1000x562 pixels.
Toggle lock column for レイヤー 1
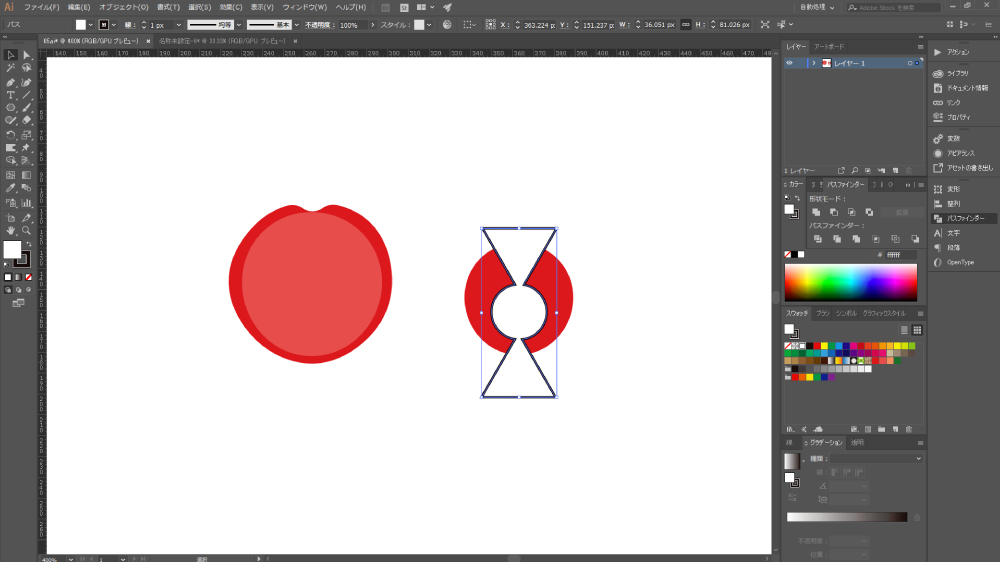(800, 63)
